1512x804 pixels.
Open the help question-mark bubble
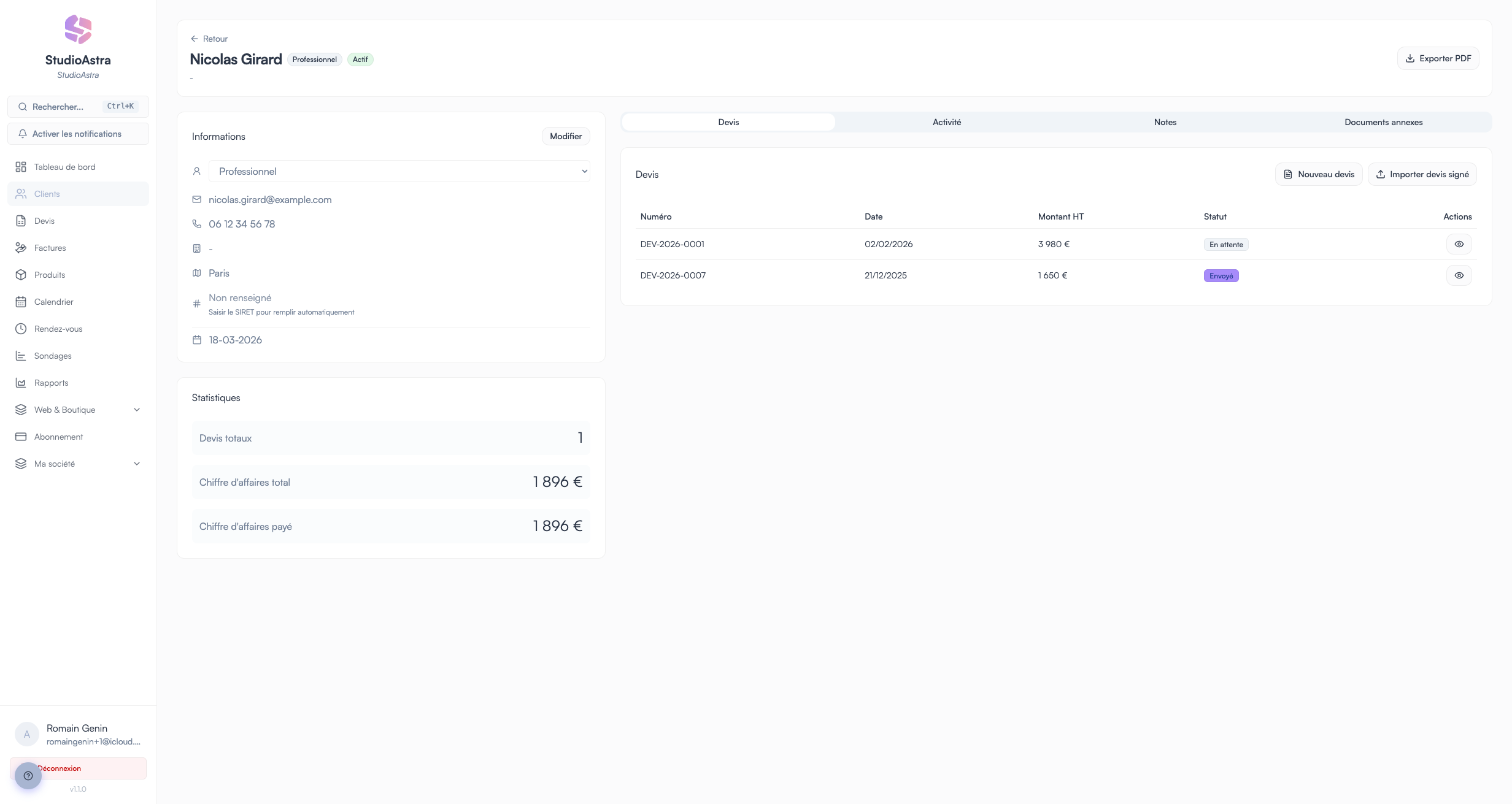pyautogui.click(x=28, y=776)
